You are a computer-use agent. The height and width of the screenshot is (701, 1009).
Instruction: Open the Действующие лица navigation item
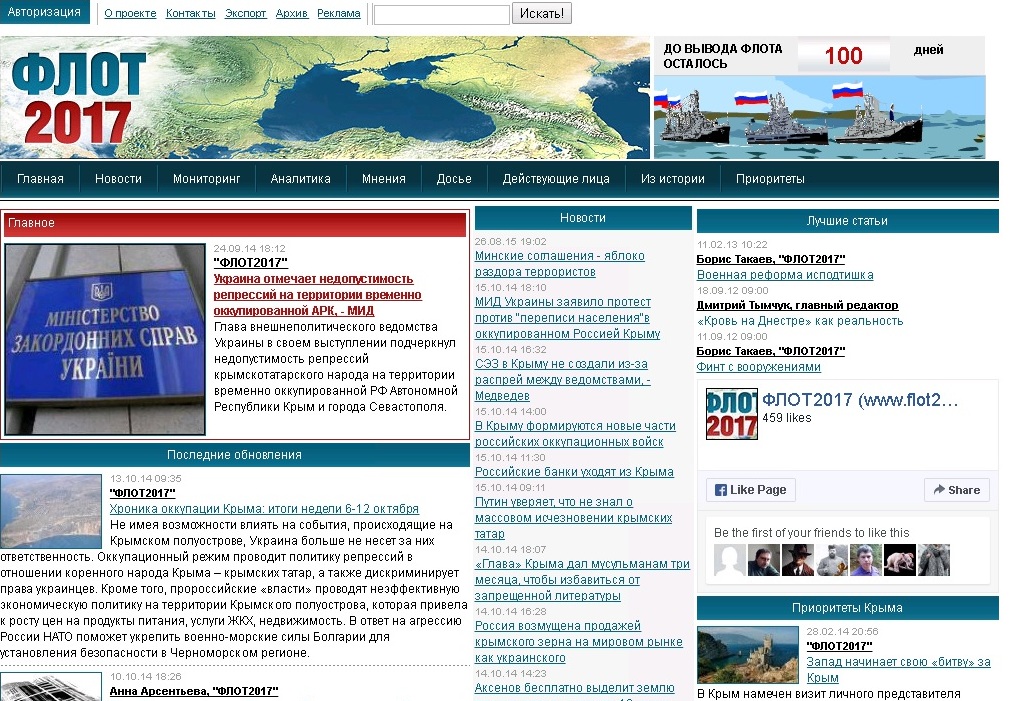tap(556, 179)
